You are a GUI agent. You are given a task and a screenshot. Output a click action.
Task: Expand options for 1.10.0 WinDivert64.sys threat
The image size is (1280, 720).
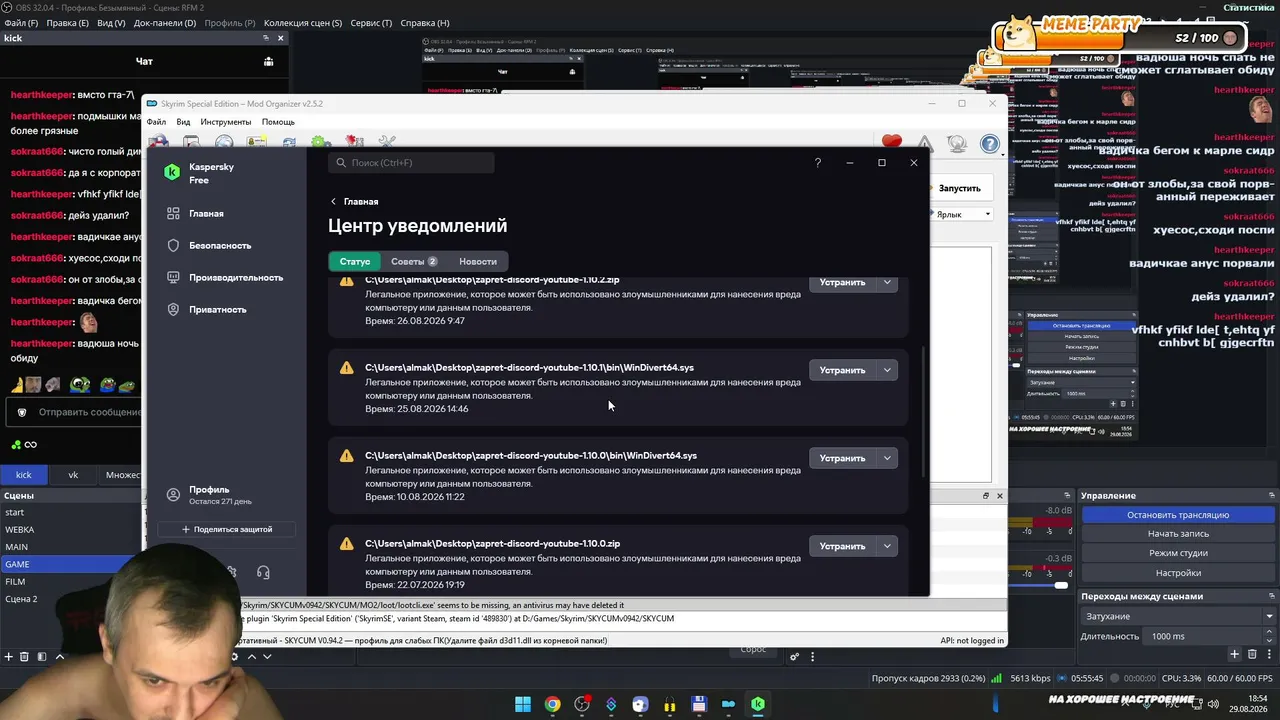click(x=887, y=458)
